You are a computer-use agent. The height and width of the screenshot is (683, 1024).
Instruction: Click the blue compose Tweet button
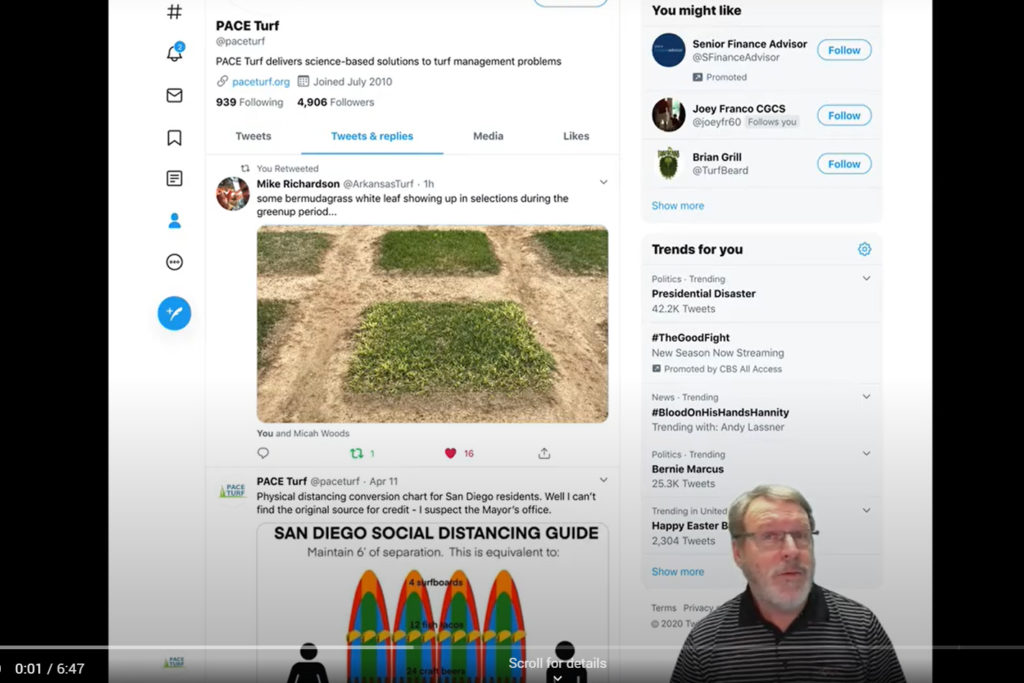pyautogui.click(x=174, y=313)
